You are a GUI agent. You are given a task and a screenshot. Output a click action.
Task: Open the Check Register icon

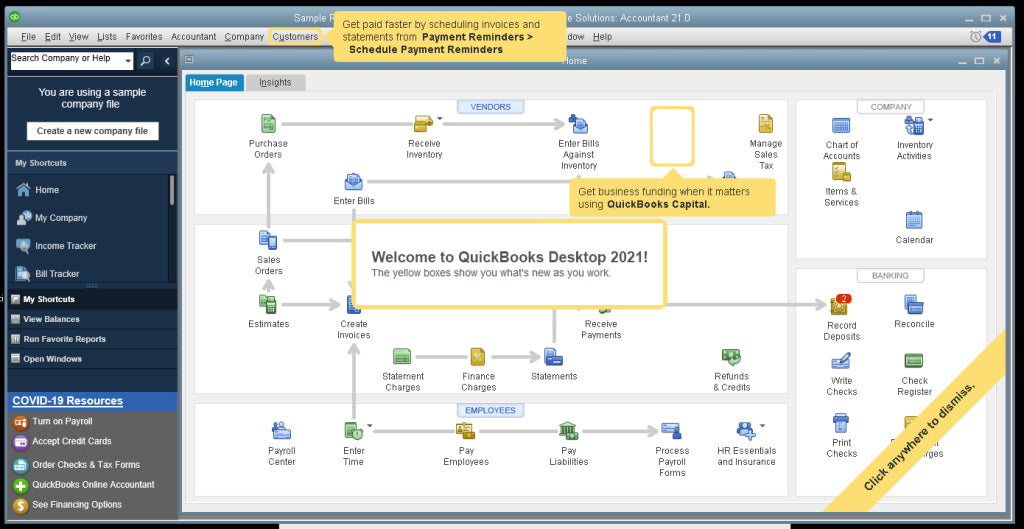pyautogui.click(x=914, y=361)
